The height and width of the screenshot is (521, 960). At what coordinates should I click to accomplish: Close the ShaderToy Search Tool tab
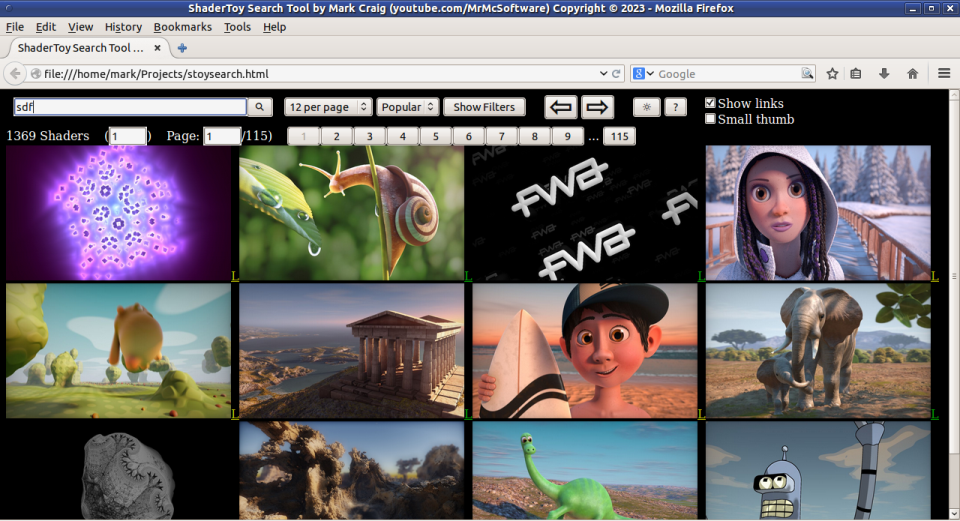[157, 48]
